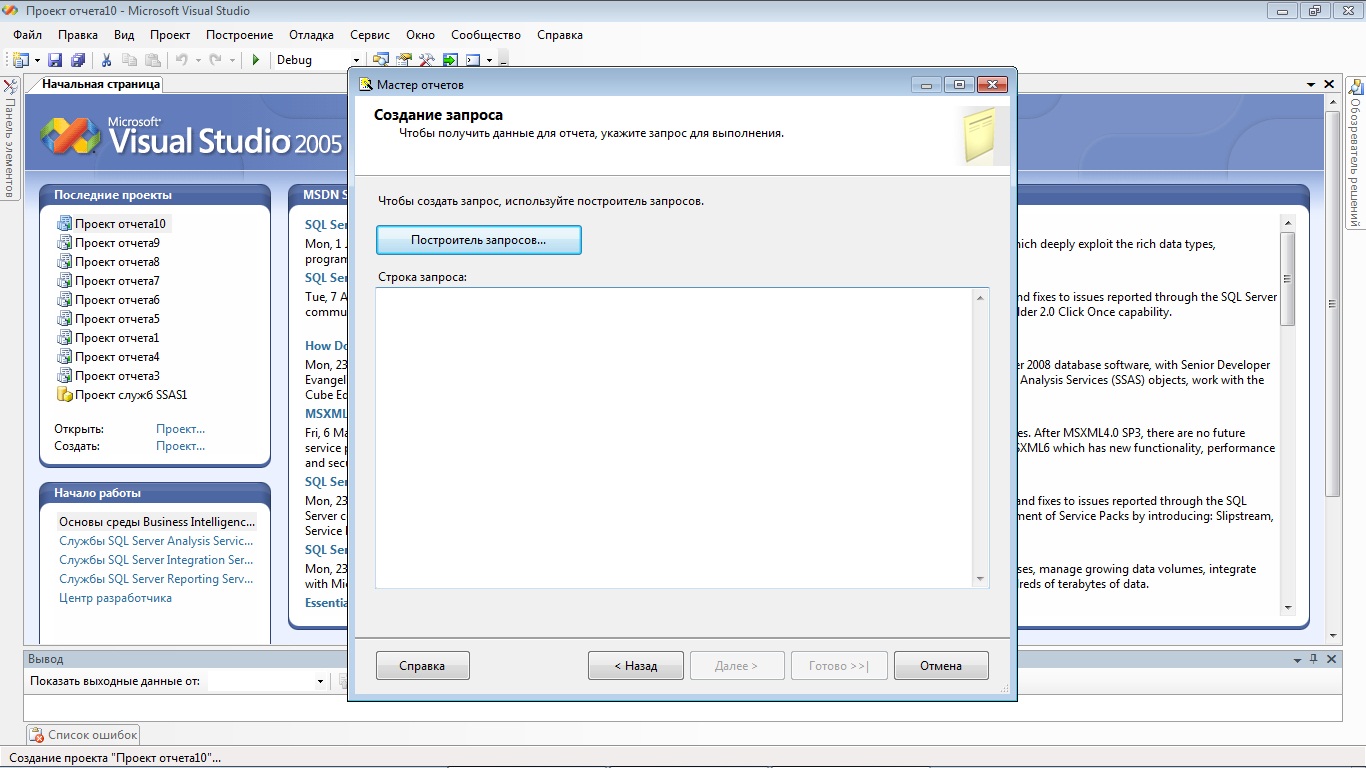
Task: Click the icon beside Проект отчета7
Action: pos(65,281)
